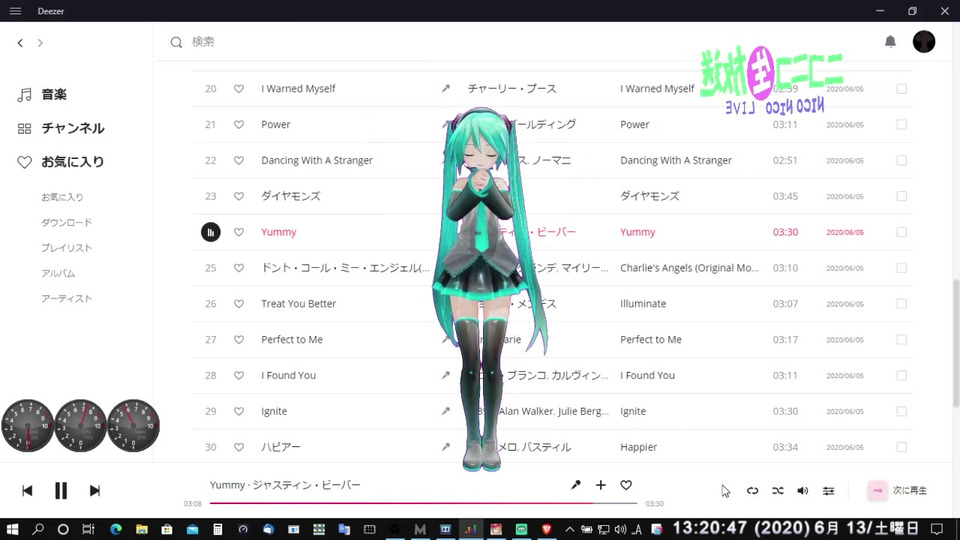Select ダウンロード in sidebar

click(x=67, y=222)
